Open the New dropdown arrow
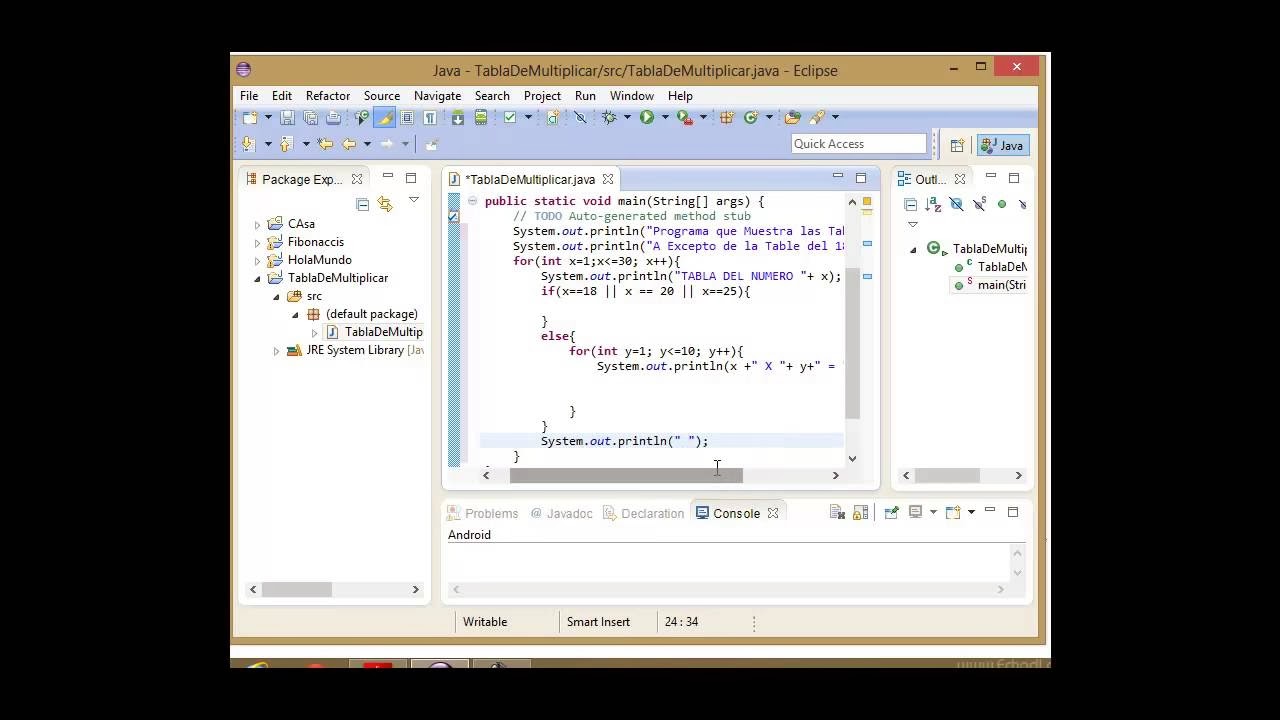 click(268, 117)
